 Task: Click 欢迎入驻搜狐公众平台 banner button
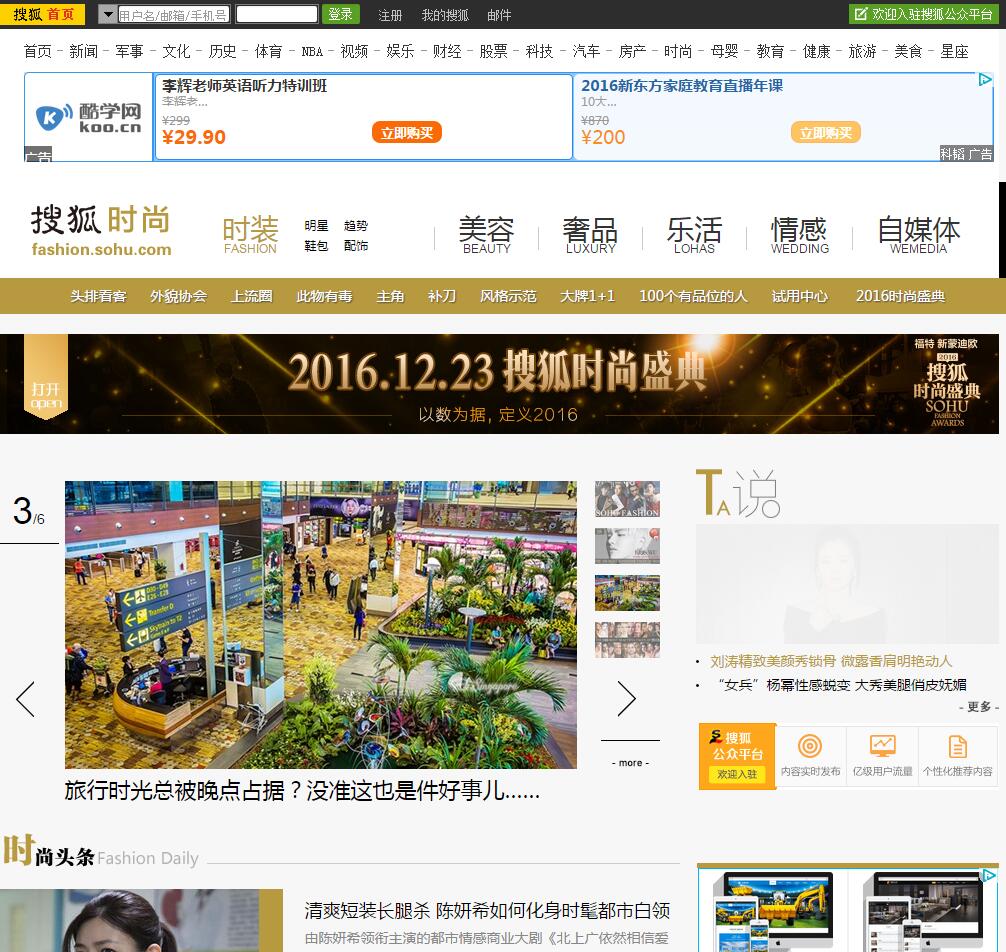[x=923, y=14]
